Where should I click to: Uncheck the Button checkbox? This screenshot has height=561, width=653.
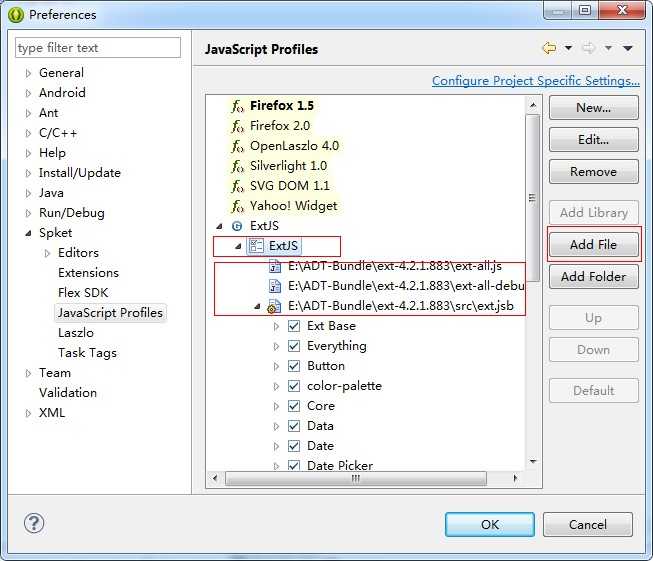point(294,366)
